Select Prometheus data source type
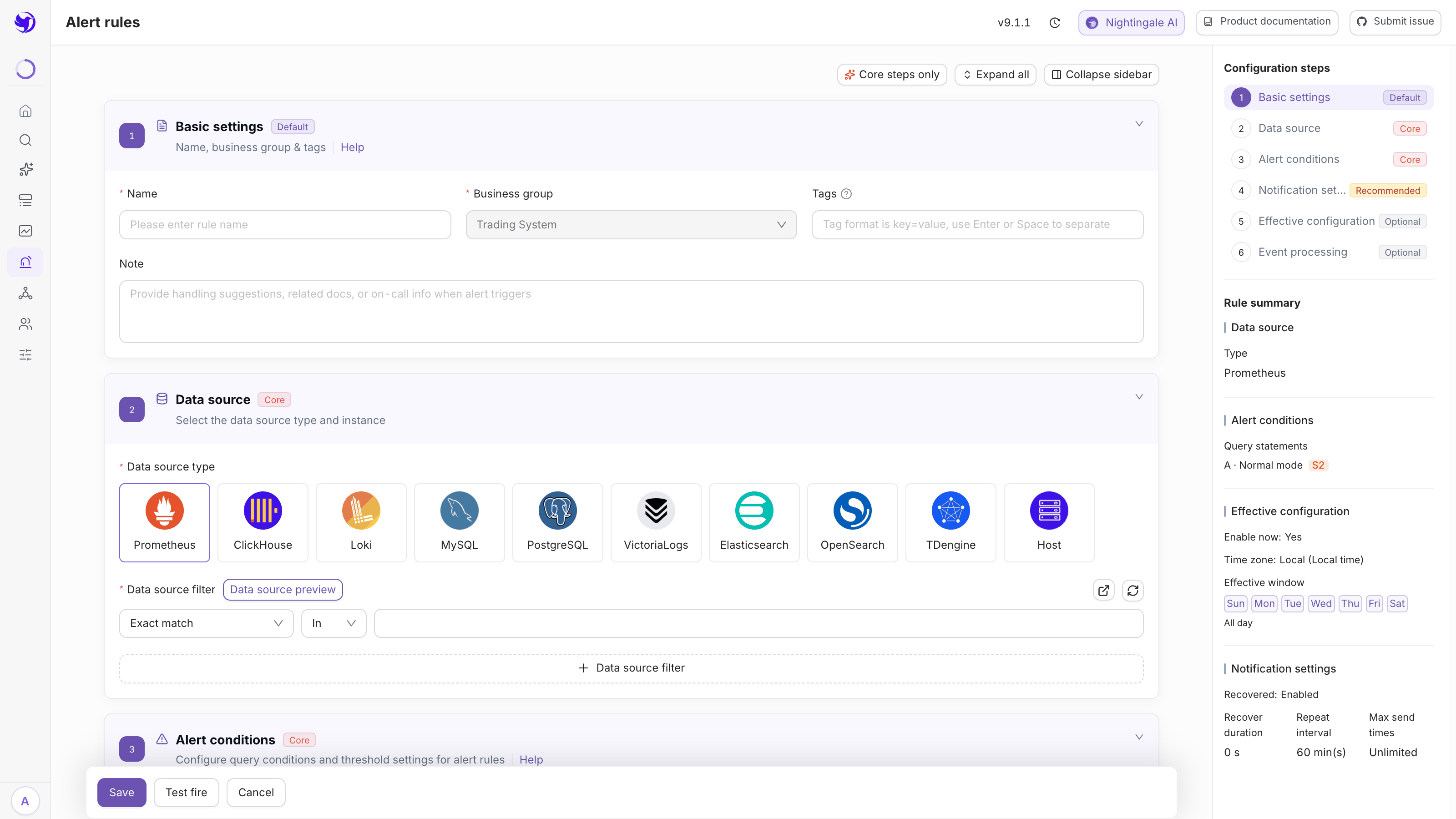Viewport: 1456px width, 819px height. click(x=164, y=523)
